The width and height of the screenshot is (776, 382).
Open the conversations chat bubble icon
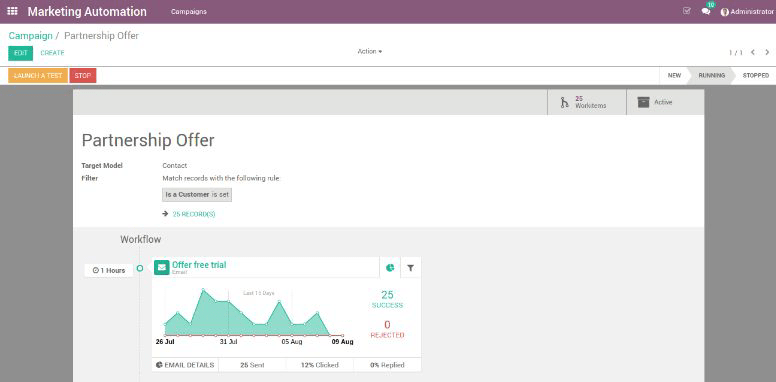(x=706, y=11)
